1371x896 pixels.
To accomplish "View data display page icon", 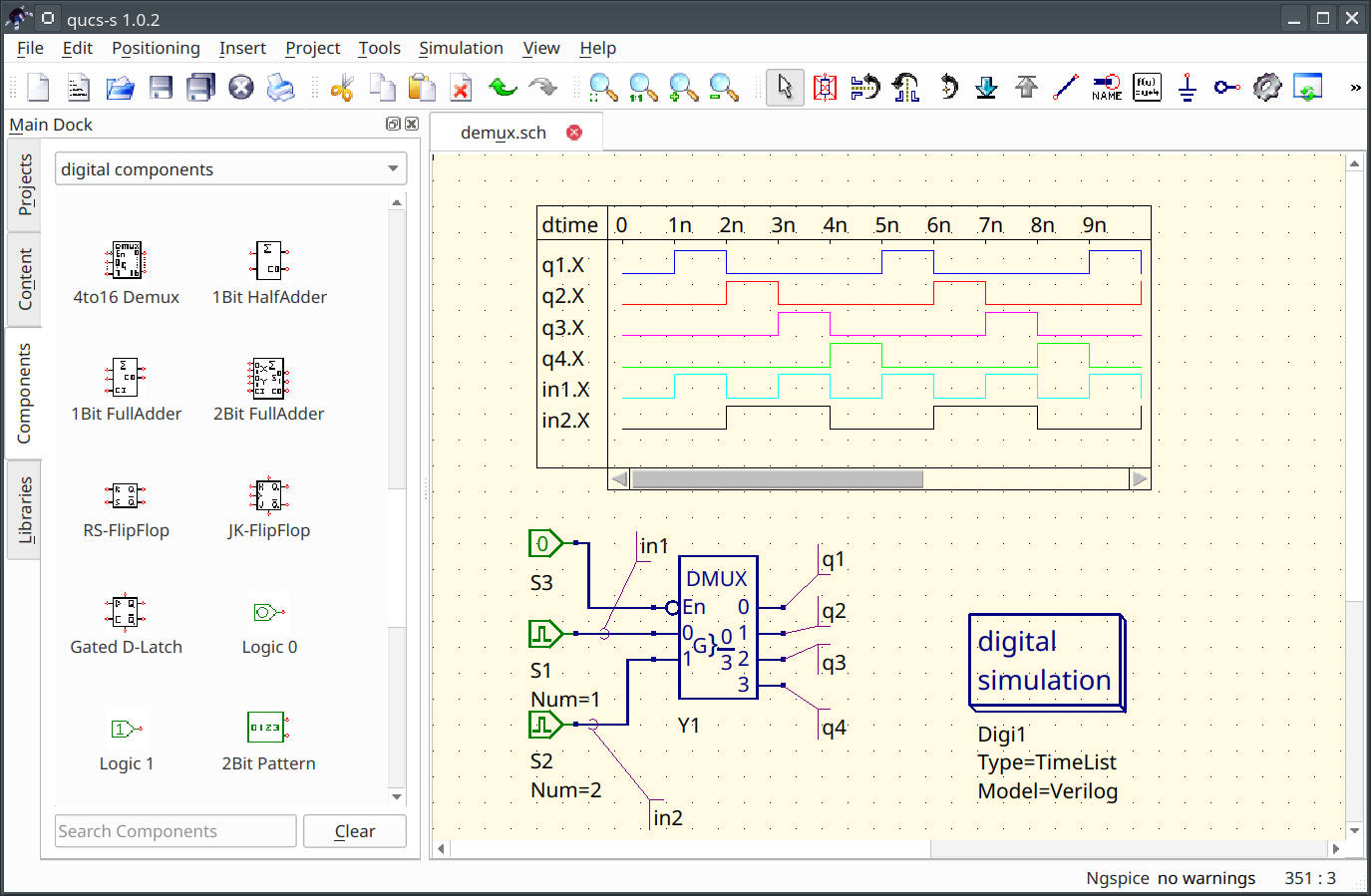I will pos(1307,88).
